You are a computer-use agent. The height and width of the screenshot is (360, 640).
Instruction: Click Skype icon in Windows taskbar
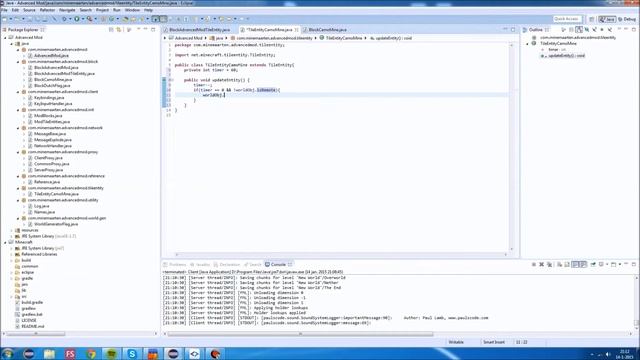[132, 353]
